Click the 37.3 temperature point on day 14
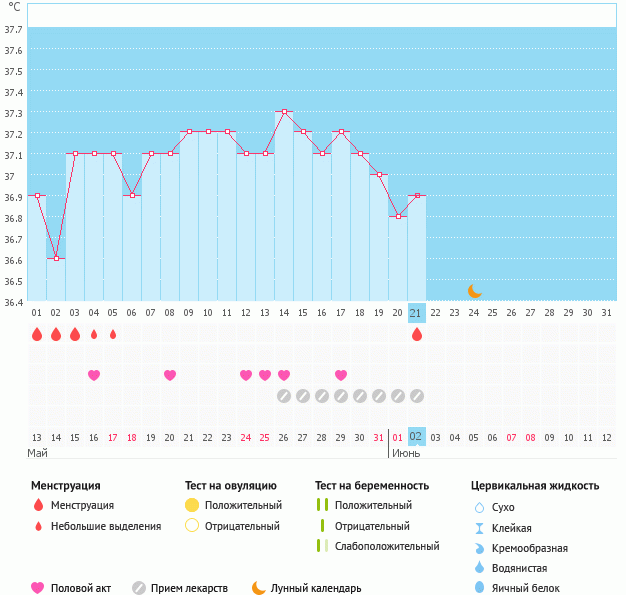Image resolution: width=626 pixels, height=595 pixels. (x=284, y=112)
